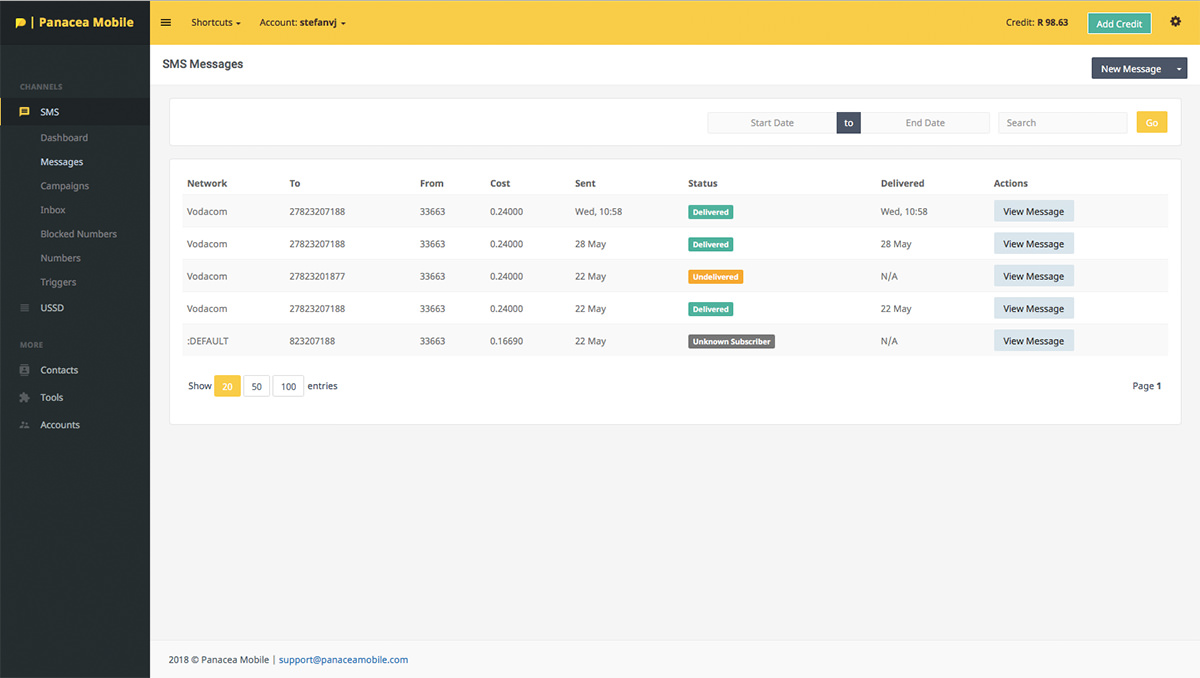This screenshot has height=678, width=1200.
Task: Show 50 entries per page
Action: pyautogui.click(x=256, y=386)
